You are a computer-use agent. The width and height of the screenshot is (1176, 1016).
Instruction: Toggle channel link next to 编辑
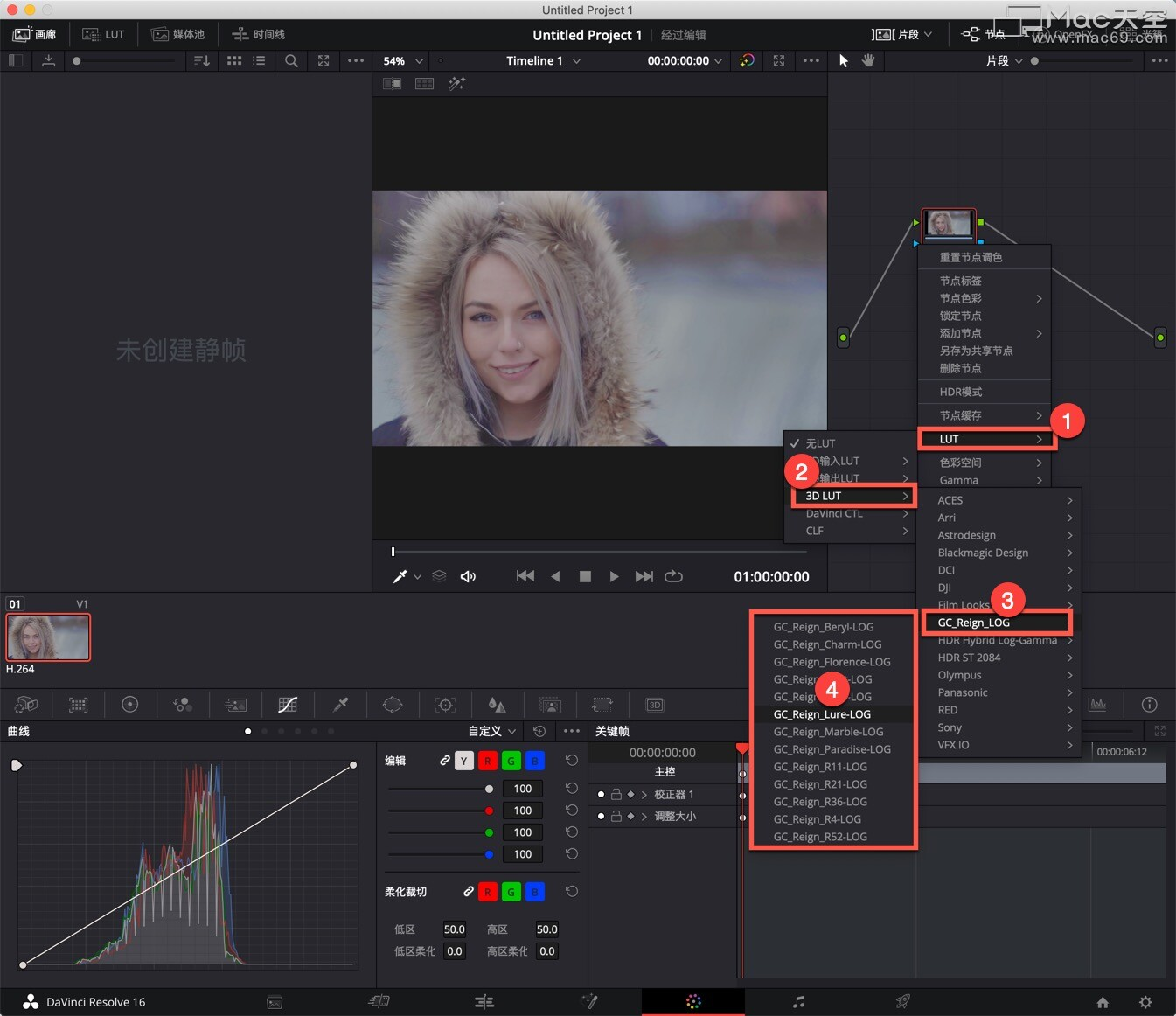click(x=444, y=761)
